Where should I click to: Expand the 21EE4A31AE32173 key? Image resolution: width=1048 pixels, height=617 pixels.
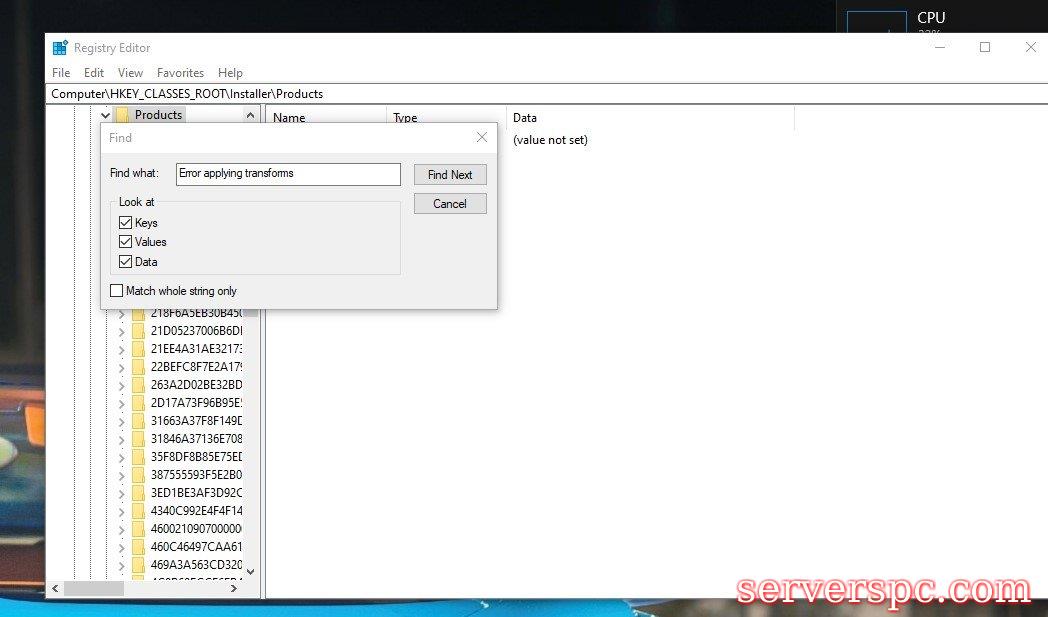121,349
